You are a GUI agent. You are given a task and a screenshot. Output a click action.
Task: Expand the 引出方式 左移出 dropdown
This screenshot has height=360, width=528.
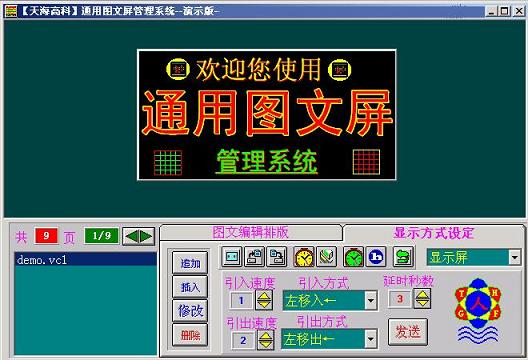(370, 339)
